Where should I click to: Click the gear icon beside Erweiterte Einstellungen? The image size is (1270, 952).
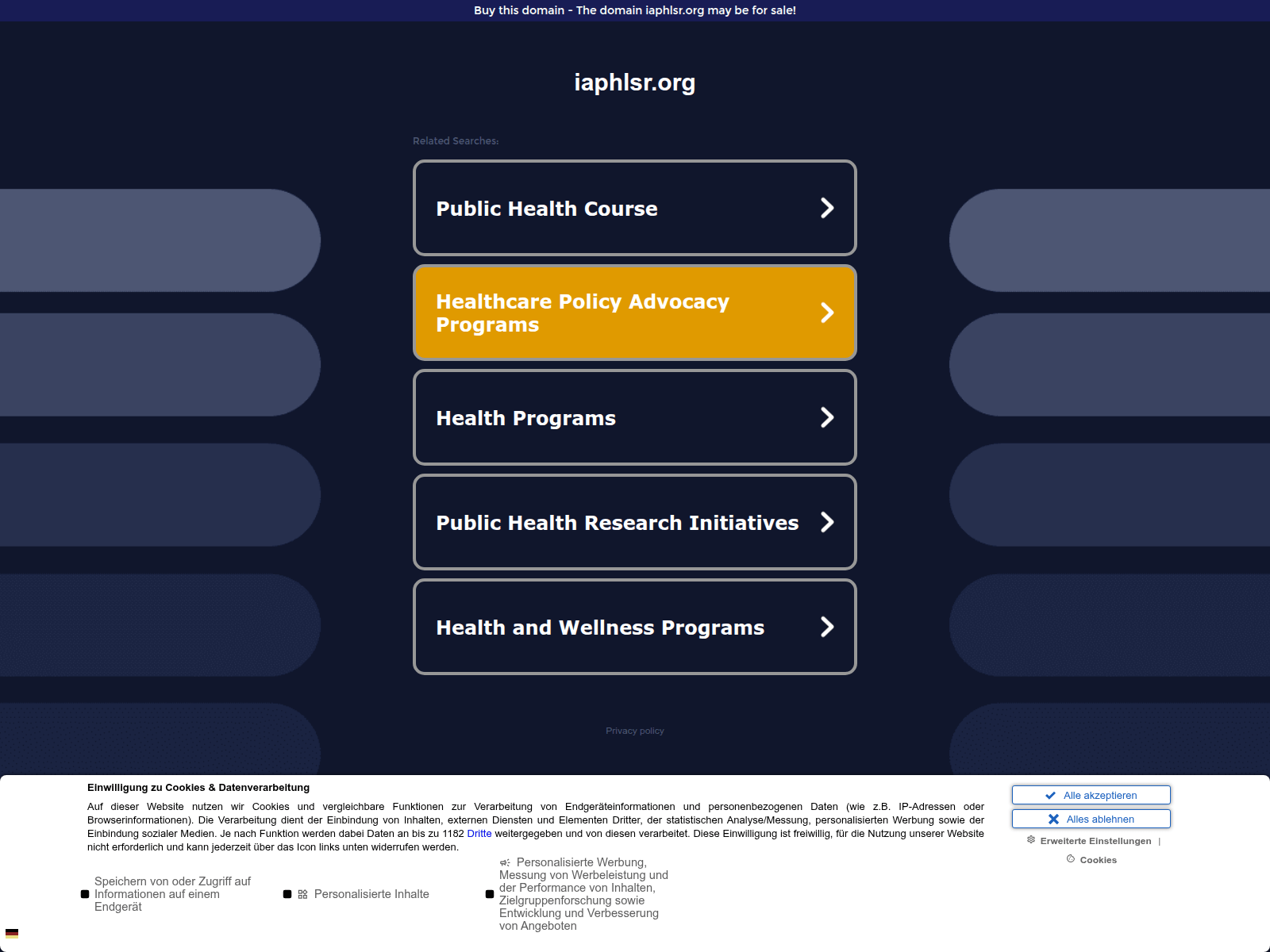(x=1031, y=839)
